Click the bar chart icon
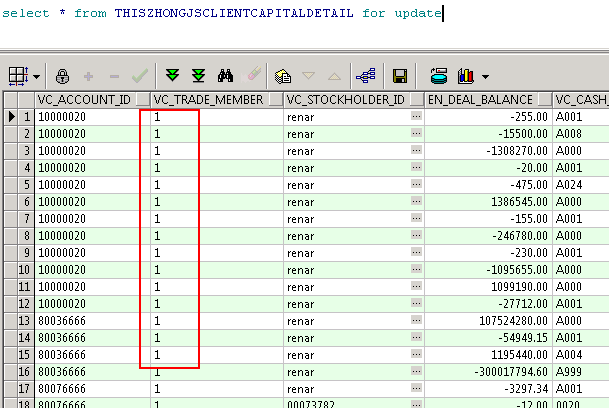Screen dimensions: 609x408 (466, 76)
